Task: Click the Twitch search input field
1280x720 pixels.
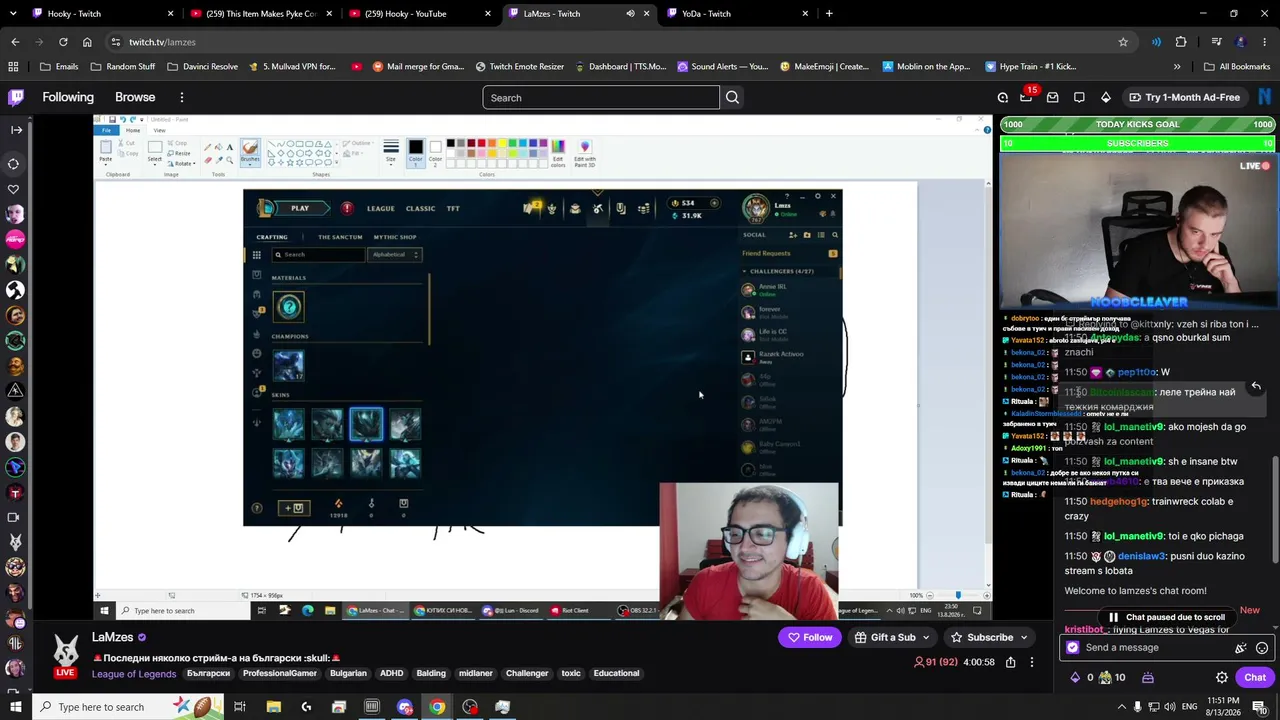Action: pyautogui.click(x=601, y=97)
